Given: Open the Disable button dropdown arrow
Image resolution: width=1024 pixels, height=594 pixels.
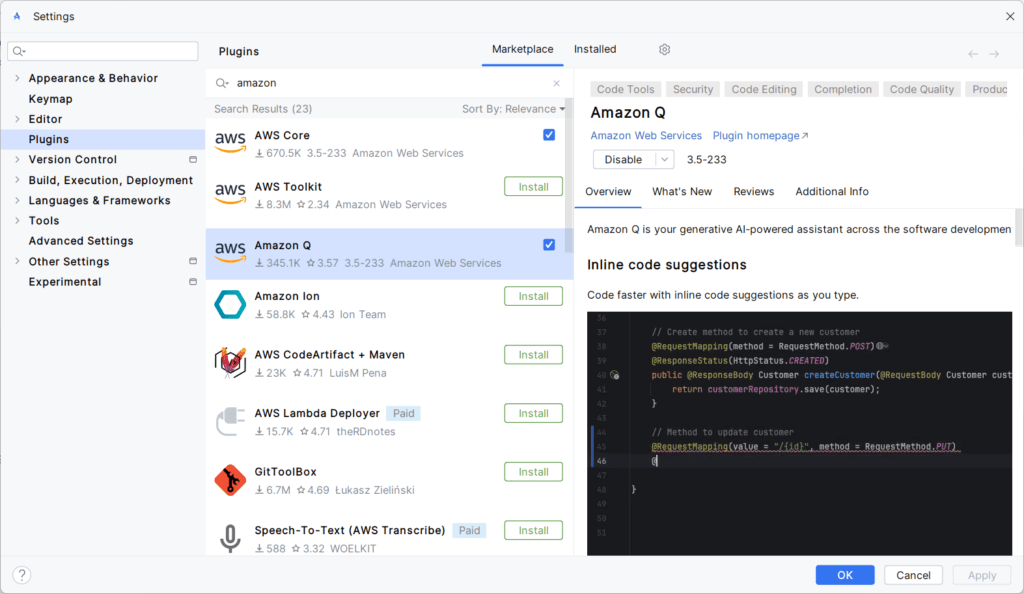Looking at the screenshot, I should pos(664,160).
